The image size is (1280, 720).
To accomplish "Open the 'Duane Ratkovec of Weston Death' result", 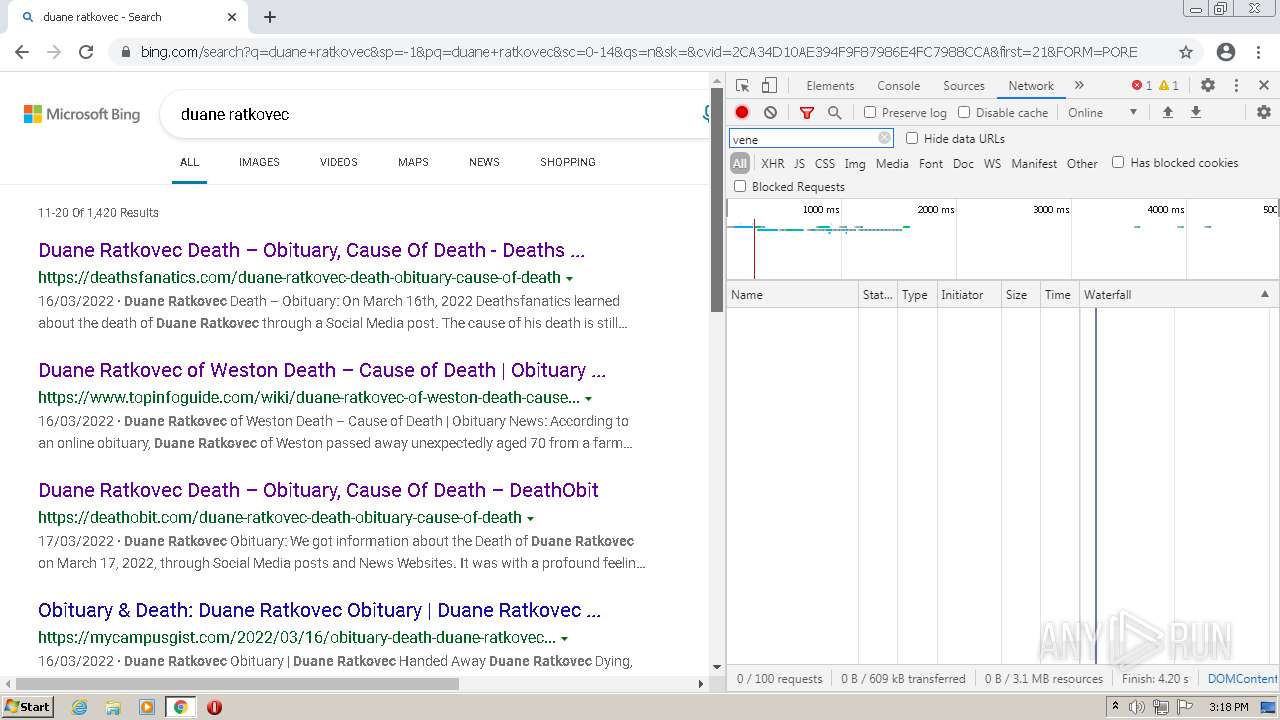I will coord(322,370).
